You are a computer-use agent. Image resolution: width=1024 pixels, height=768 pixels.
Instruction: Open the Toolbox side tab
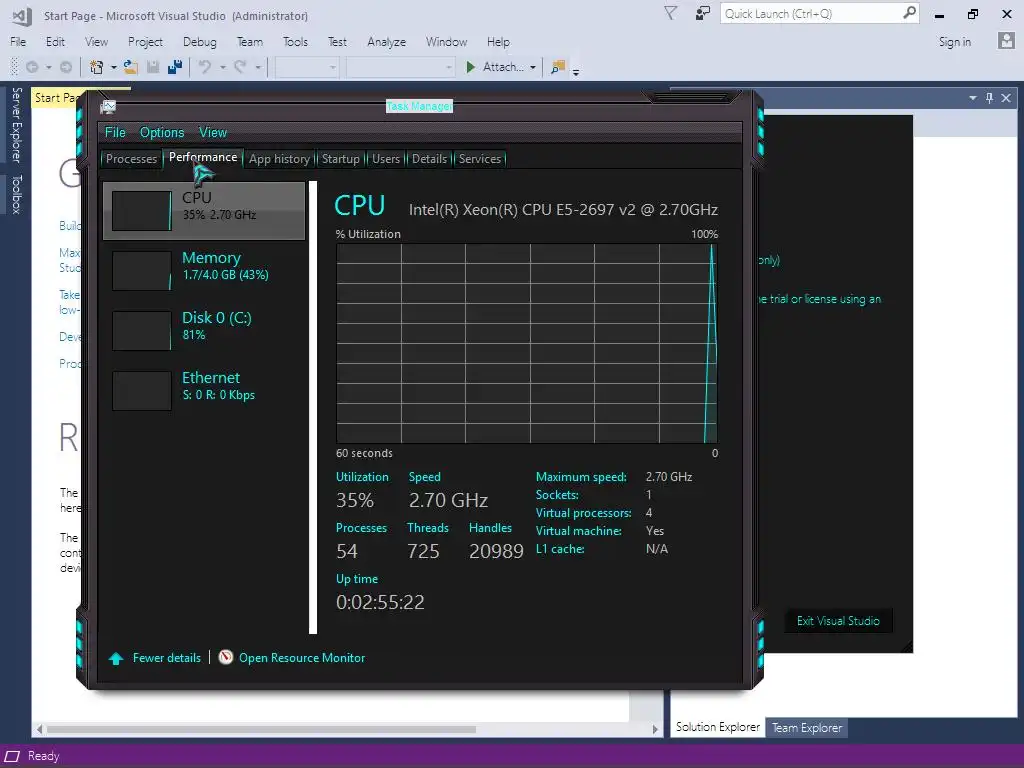[x=17, y=194]
